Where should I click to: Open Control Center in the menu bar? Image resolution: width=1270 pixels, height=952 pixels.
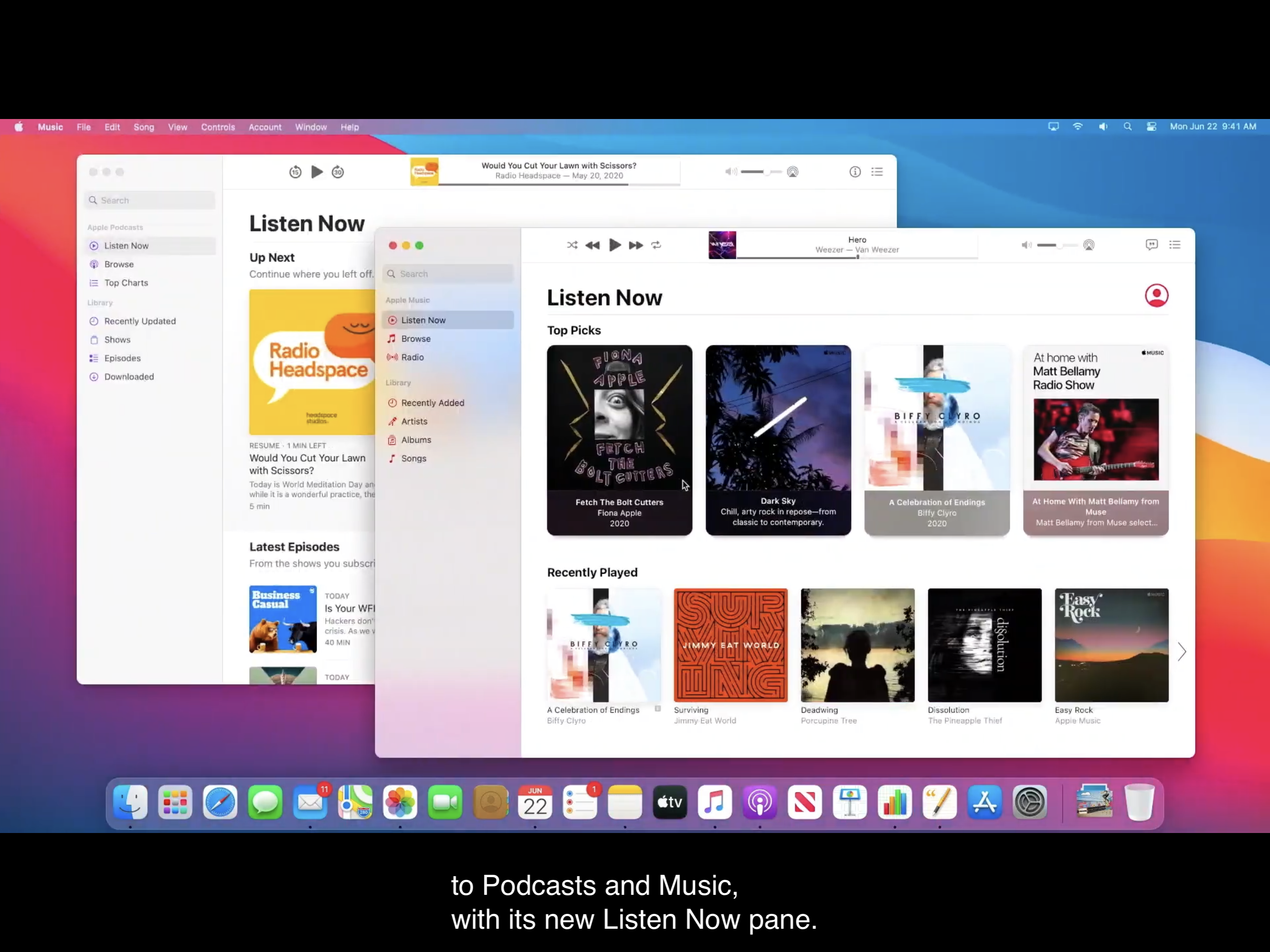pyautogui.click(x=1151, y=127)
